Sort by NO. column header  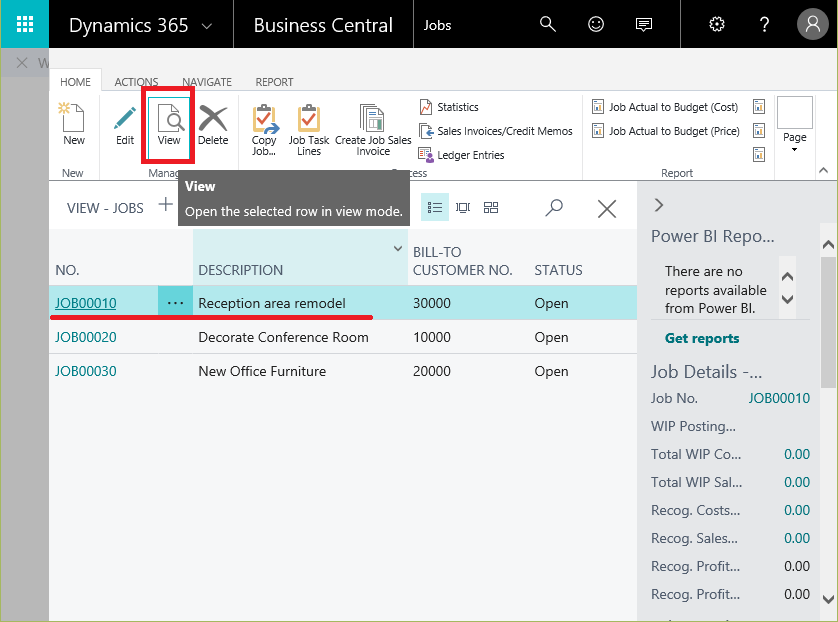67,270
